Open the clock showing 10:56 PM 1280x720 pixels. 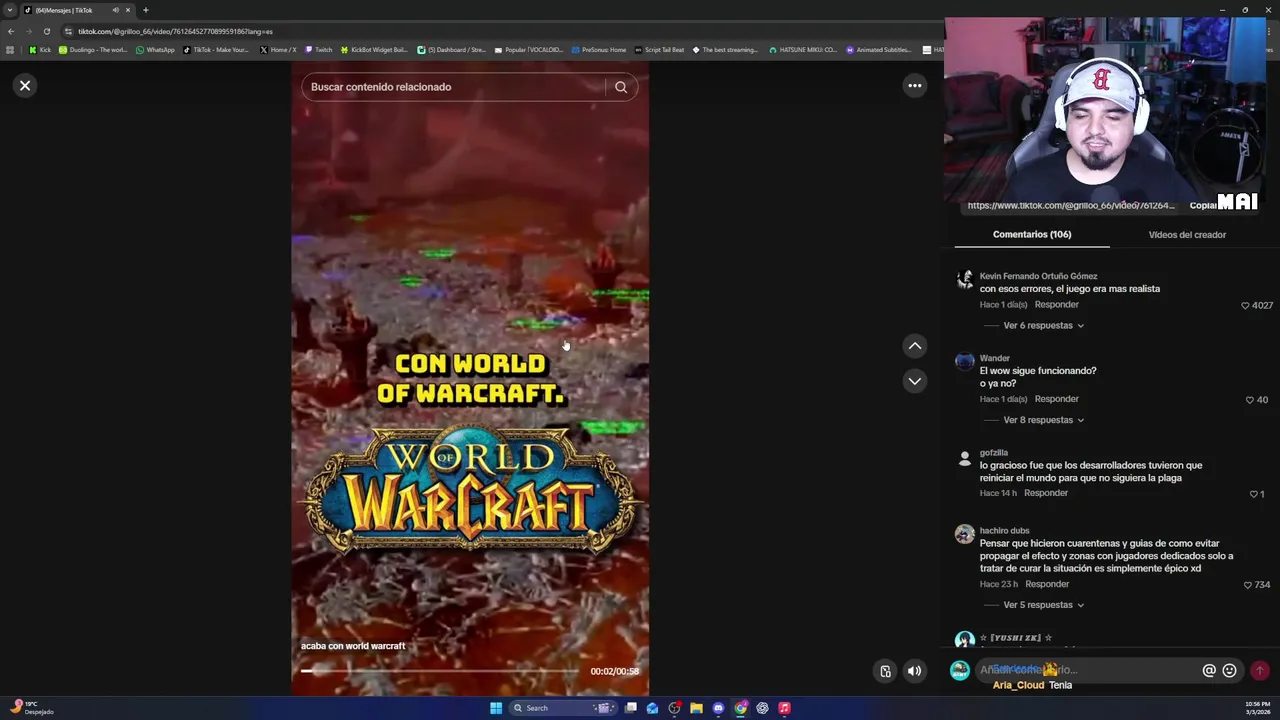click(1257, 708)
